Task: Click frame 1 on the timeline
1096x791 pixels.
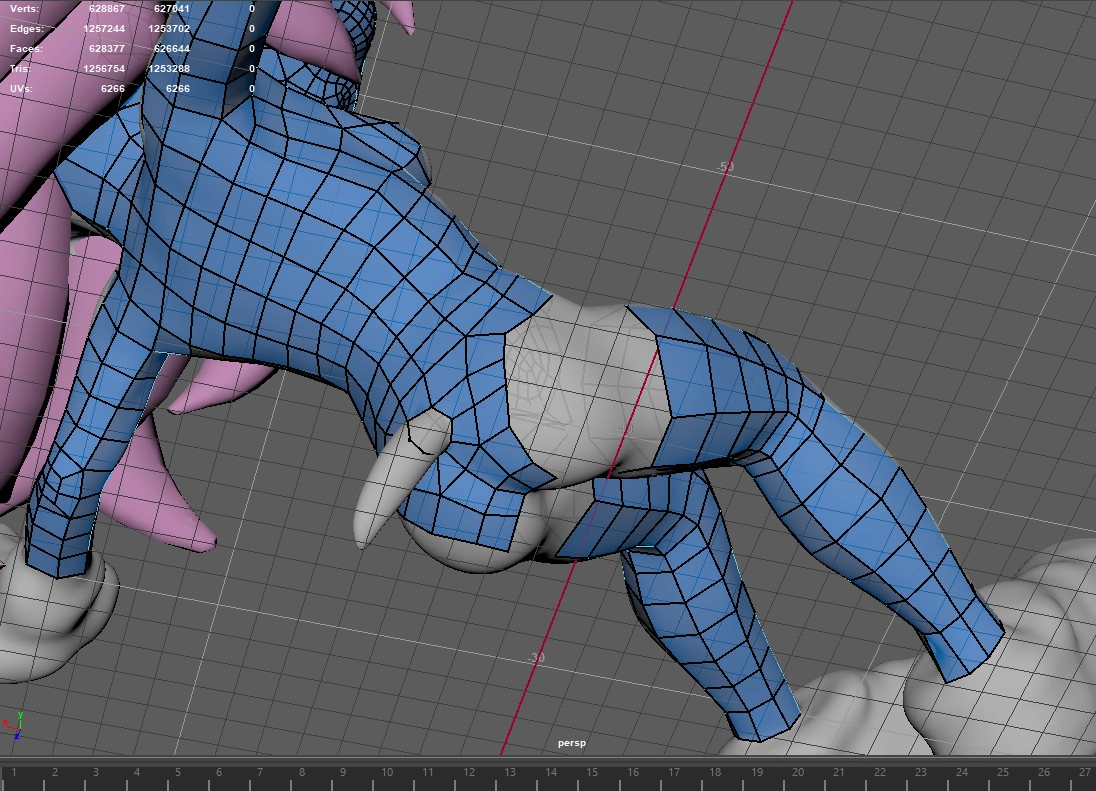Action: coord(14,772)
